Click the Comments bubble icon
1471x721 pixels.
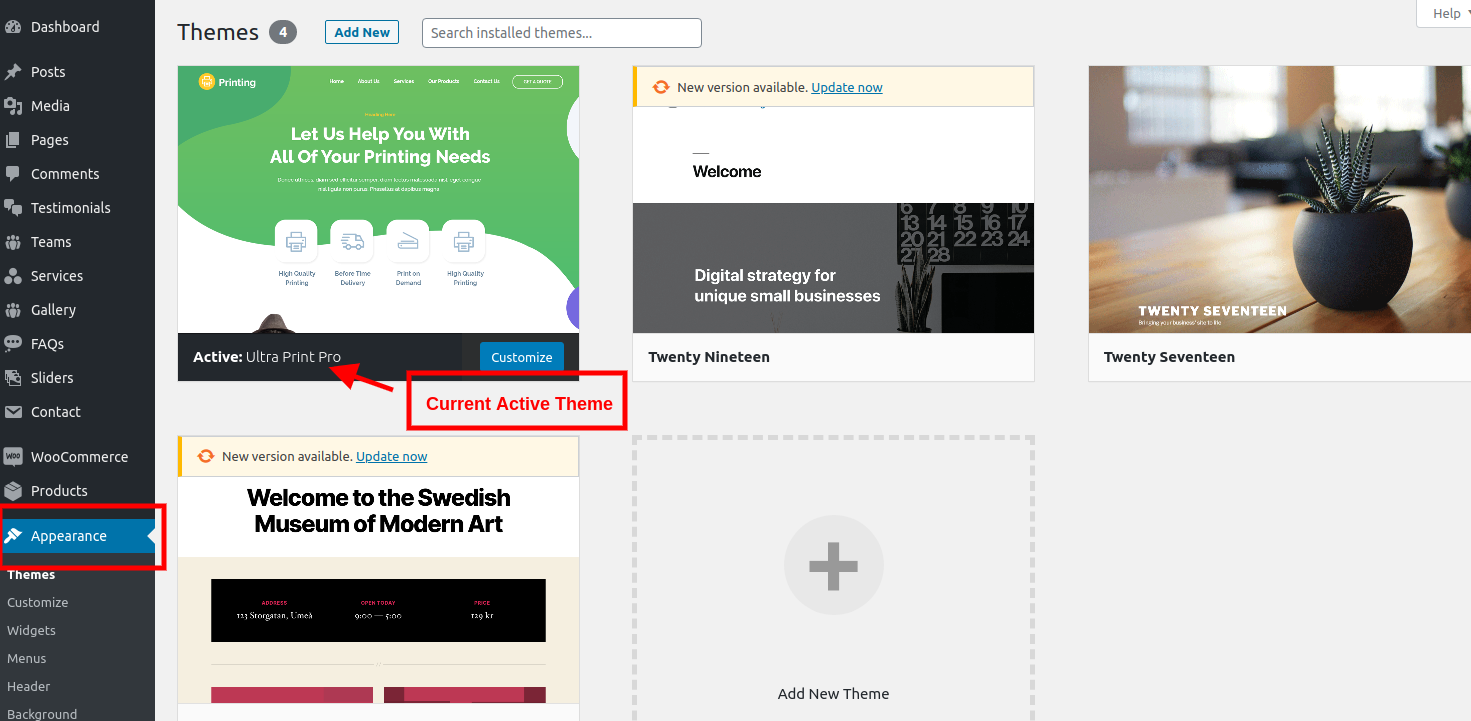tap(13, 174)
